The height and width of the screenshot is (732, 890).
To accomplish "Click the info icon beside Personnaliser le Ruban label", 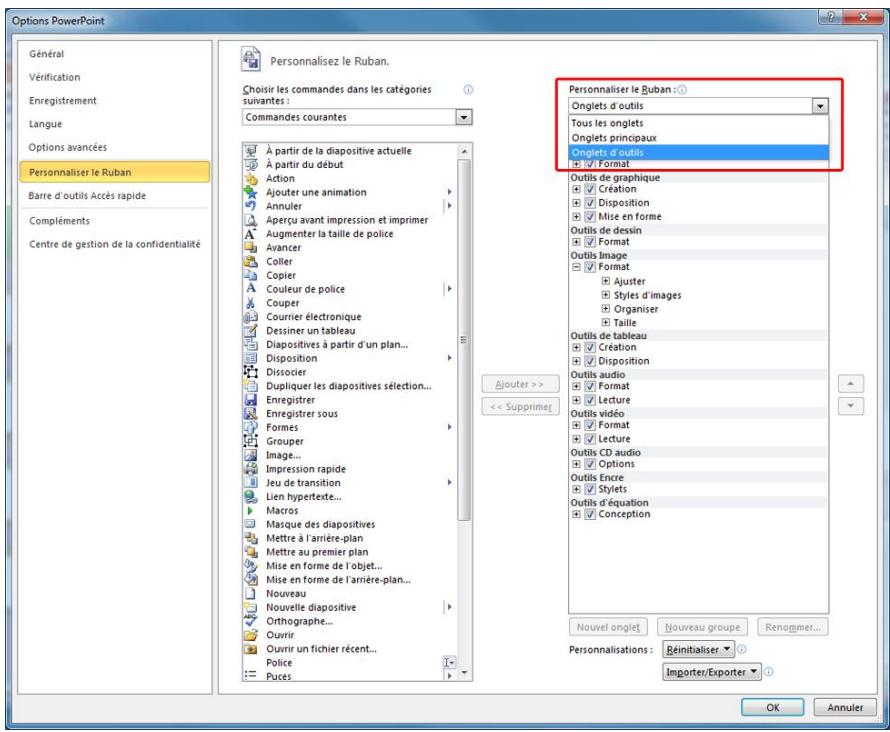I will (x=682, y=90).
